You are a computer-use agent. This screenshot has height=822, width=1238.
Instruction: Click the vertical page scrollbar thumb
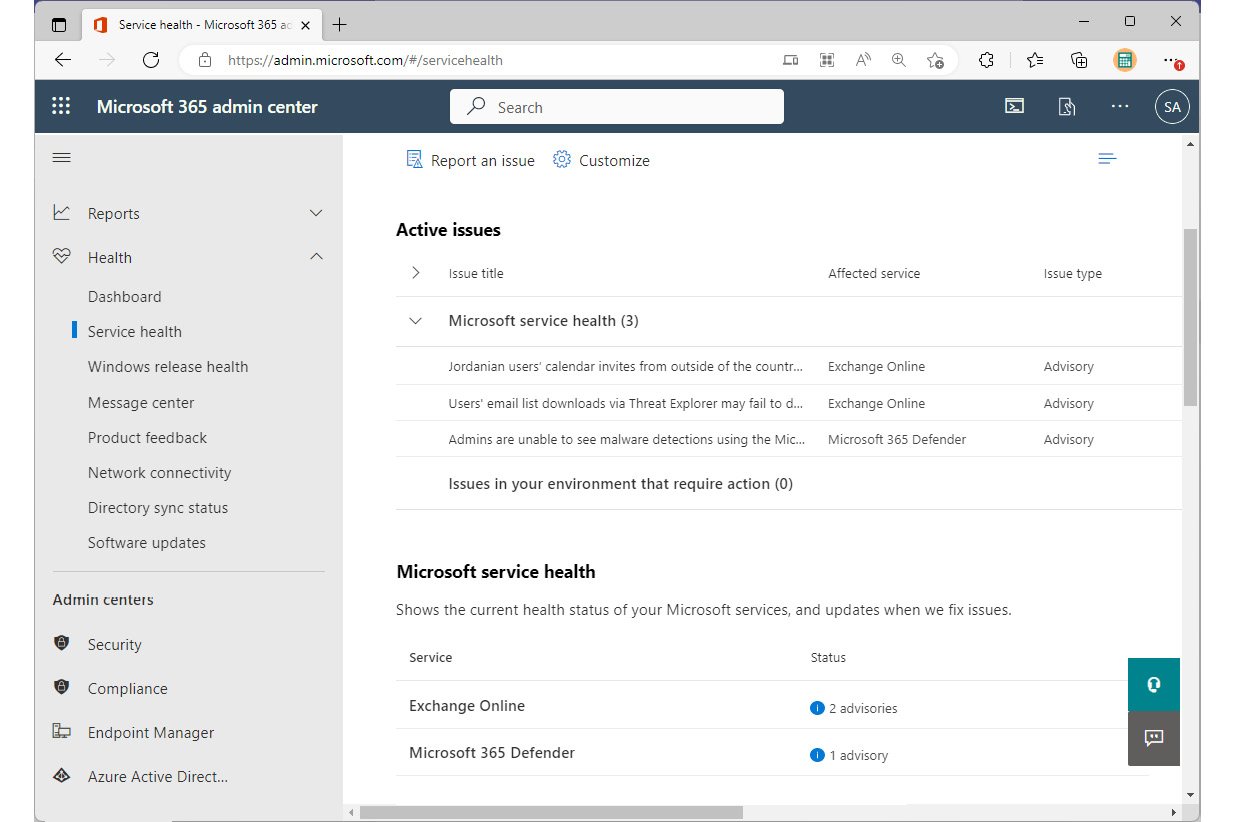(1190, 317)
